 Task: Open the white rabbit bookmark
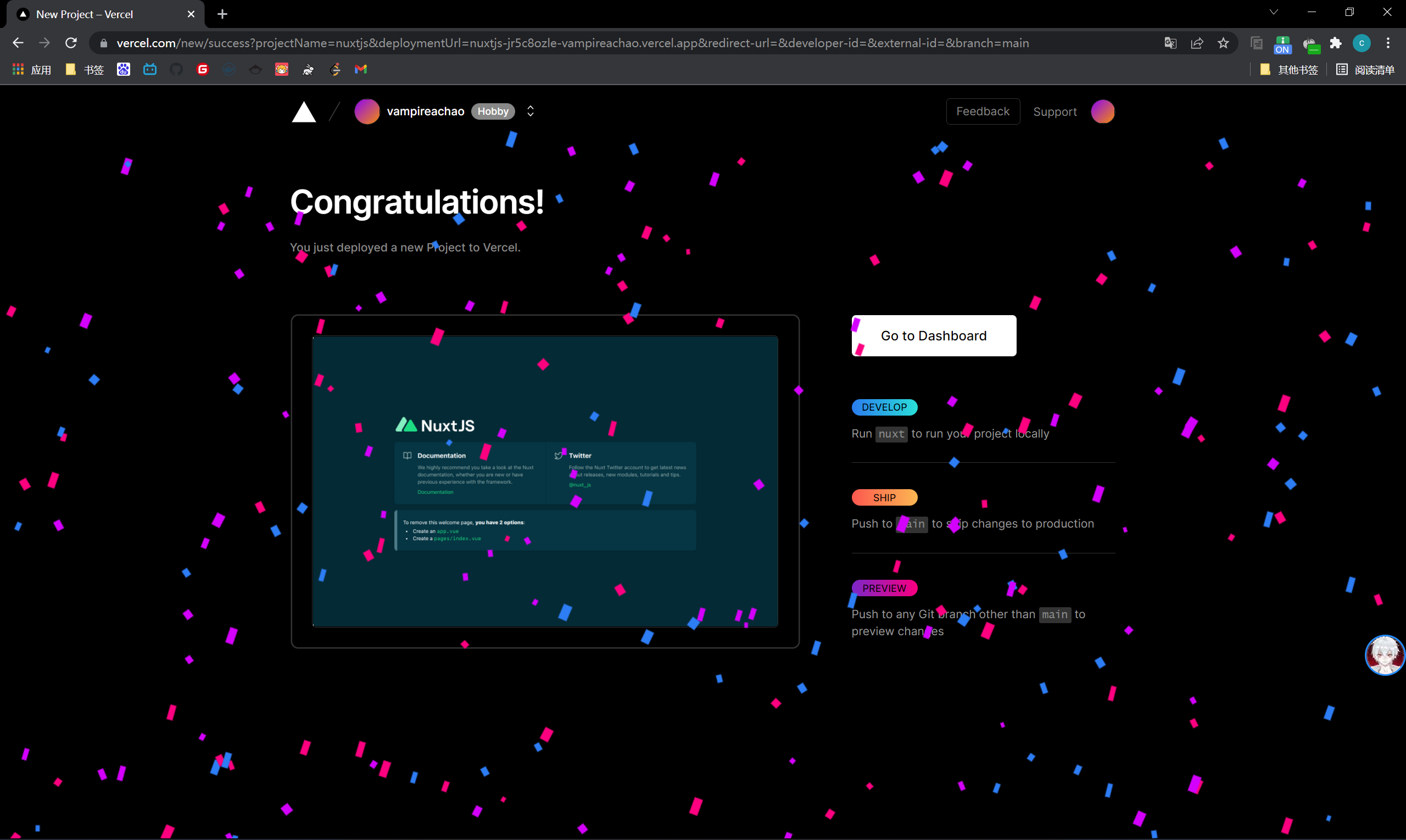point(308,70)
